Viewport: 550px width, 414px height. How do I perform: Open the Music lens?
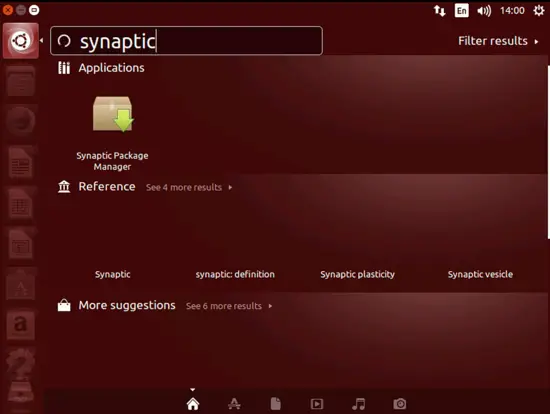(x=358, y=404)
